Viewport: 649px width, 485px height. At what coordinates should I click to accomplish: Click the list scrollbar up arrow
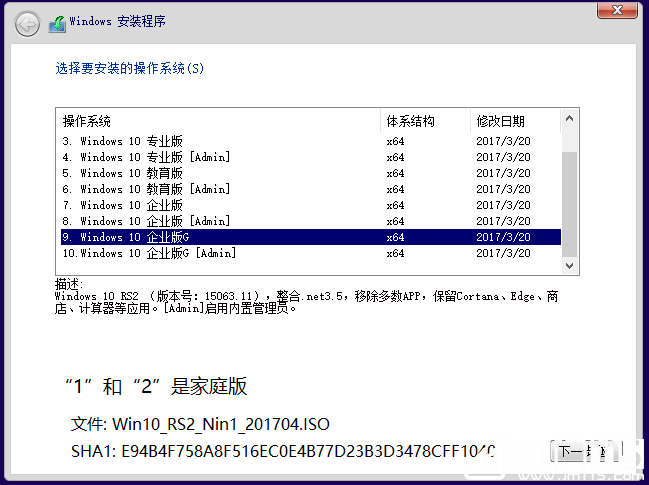[x=570, y=118]
